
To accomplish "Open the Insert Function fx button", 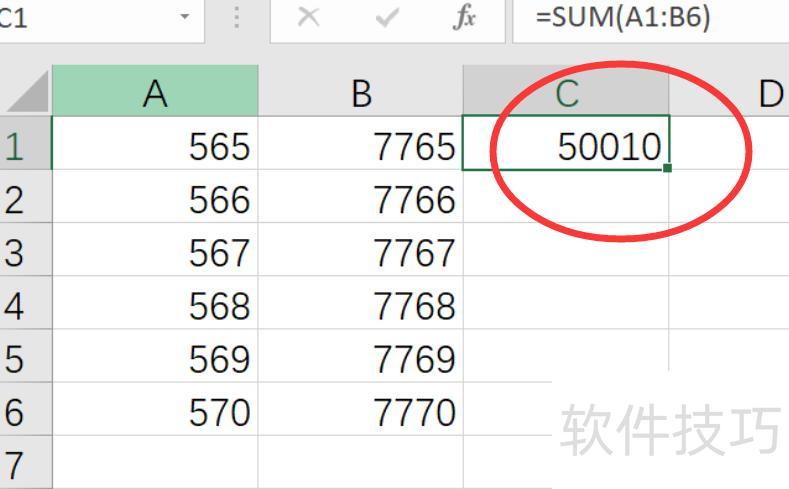I will point(464,18).
